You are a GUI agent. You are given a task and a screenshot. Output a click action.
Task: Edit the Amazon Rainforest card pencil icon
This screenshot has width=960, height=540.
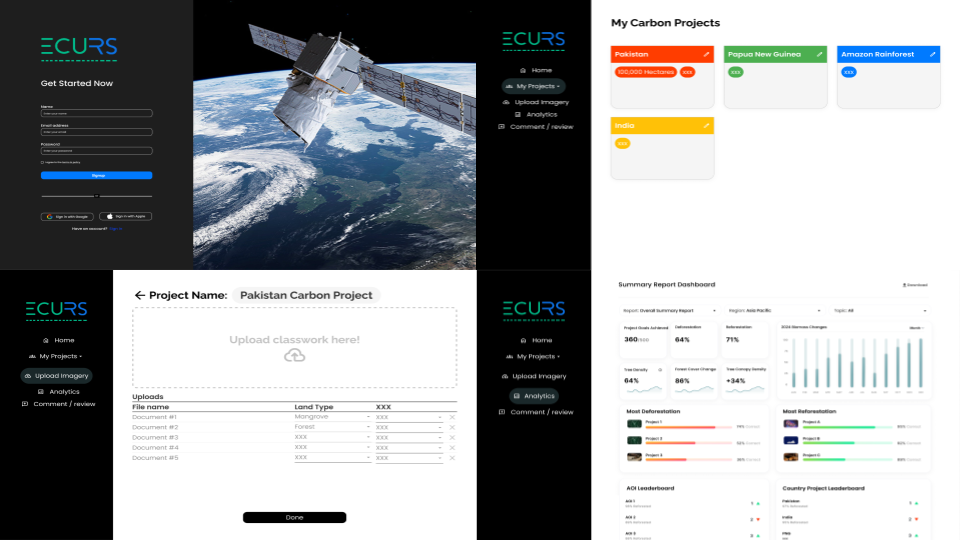[x=932, y=54]
